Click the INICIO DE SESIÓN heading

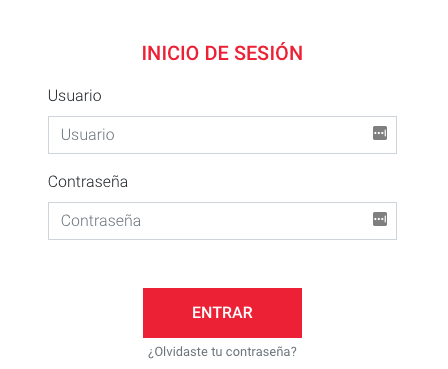click(222, 53)
